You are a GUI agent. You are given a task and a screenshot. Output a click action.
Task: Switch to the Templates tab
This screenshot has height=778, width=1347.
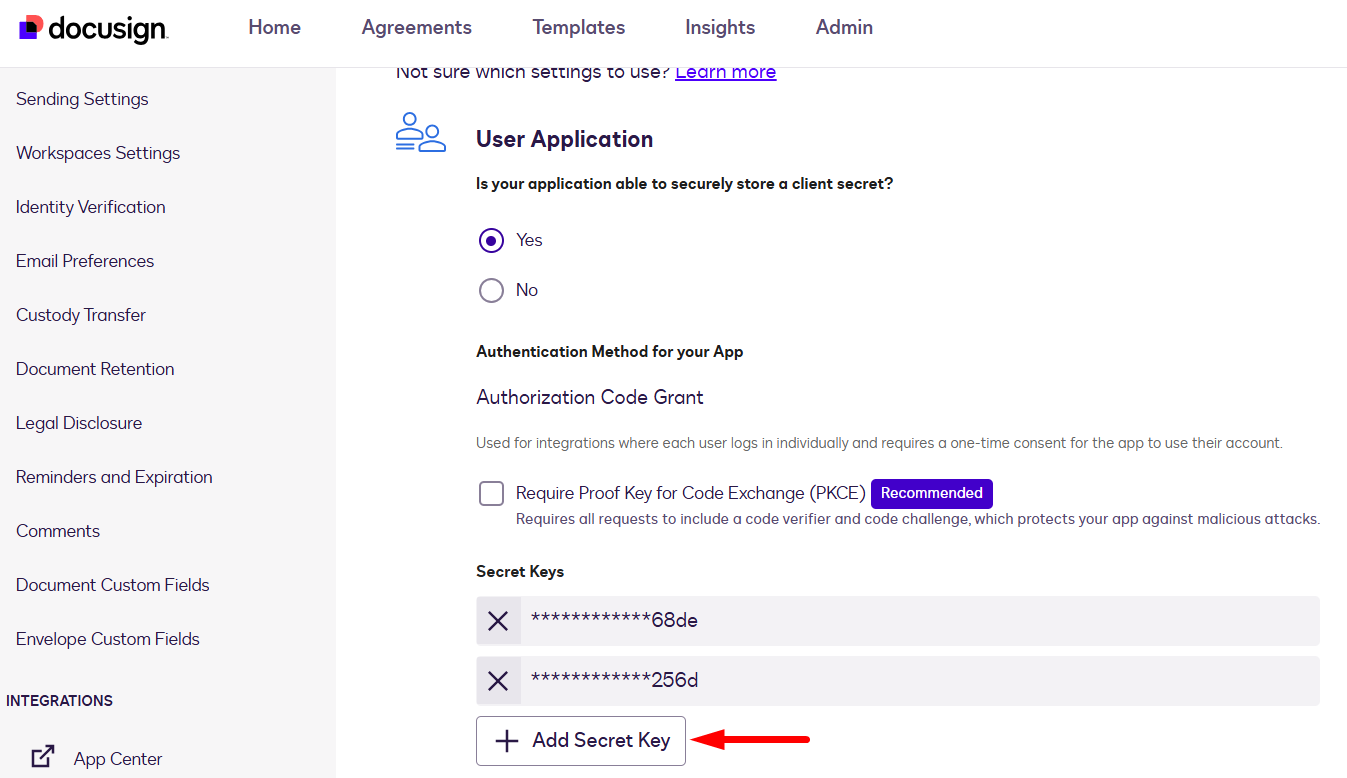click(579, 28)
